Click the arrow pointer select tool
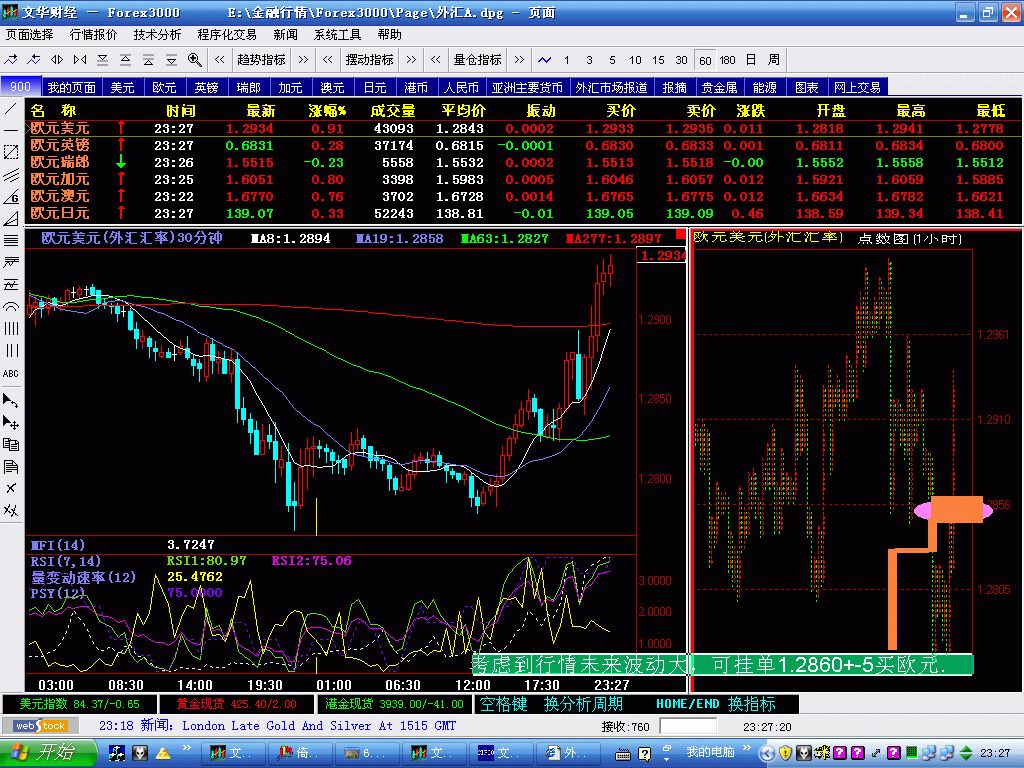The height and width of the screenshot is (768, 1024). 11,400
